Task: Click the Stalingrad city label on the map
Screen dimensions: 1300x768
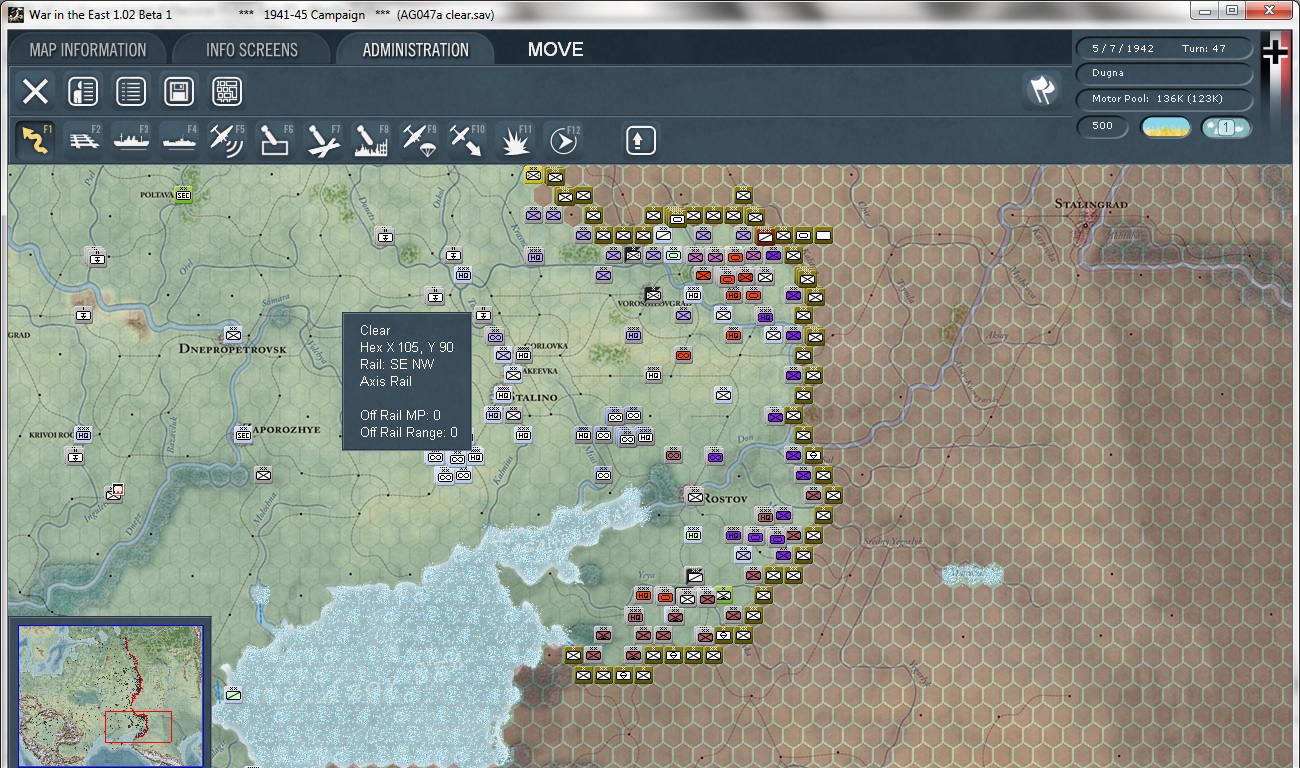Action: tap(1091, 204)
